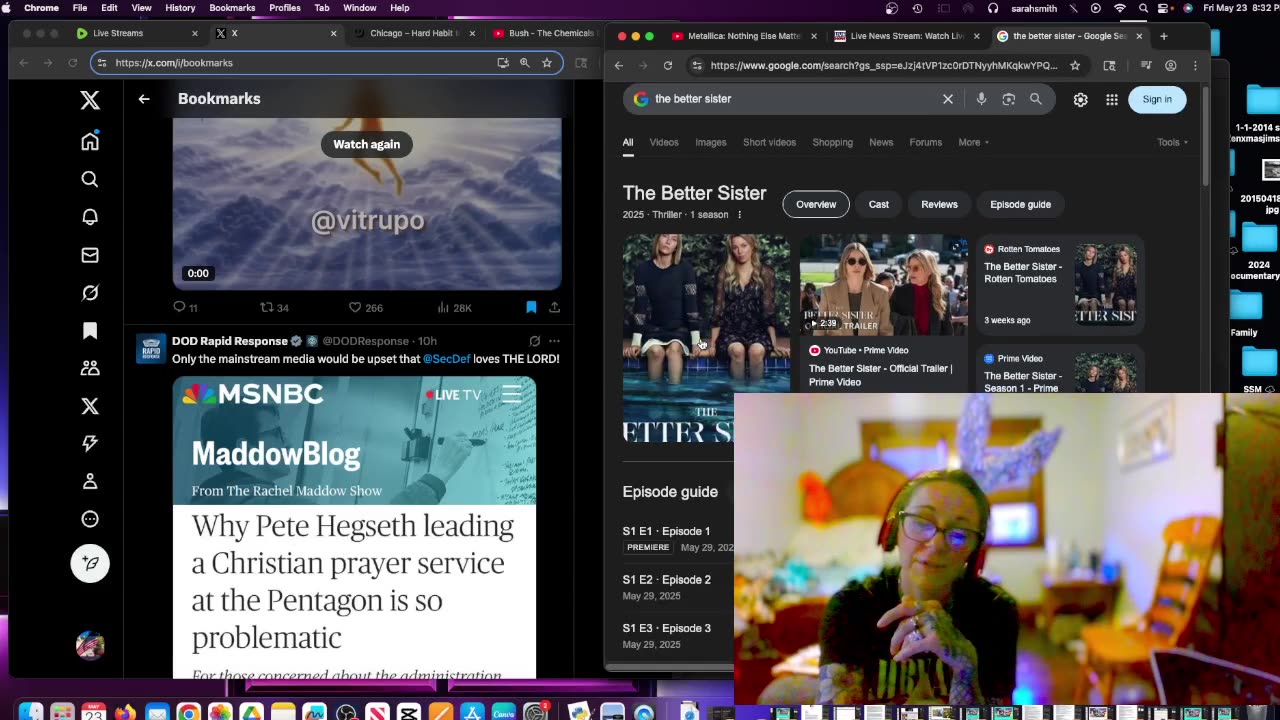The height and width of the screenshot is (720, 1280).
Task: Select the Reviews chip
Action: coord(939,204)
